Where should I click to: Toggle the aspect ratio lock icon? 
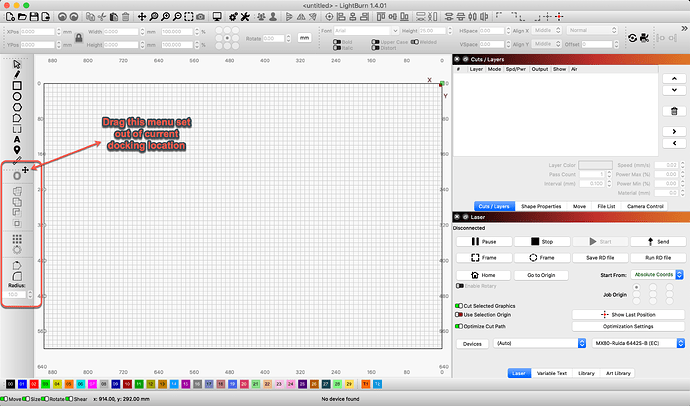click(79, 38)
